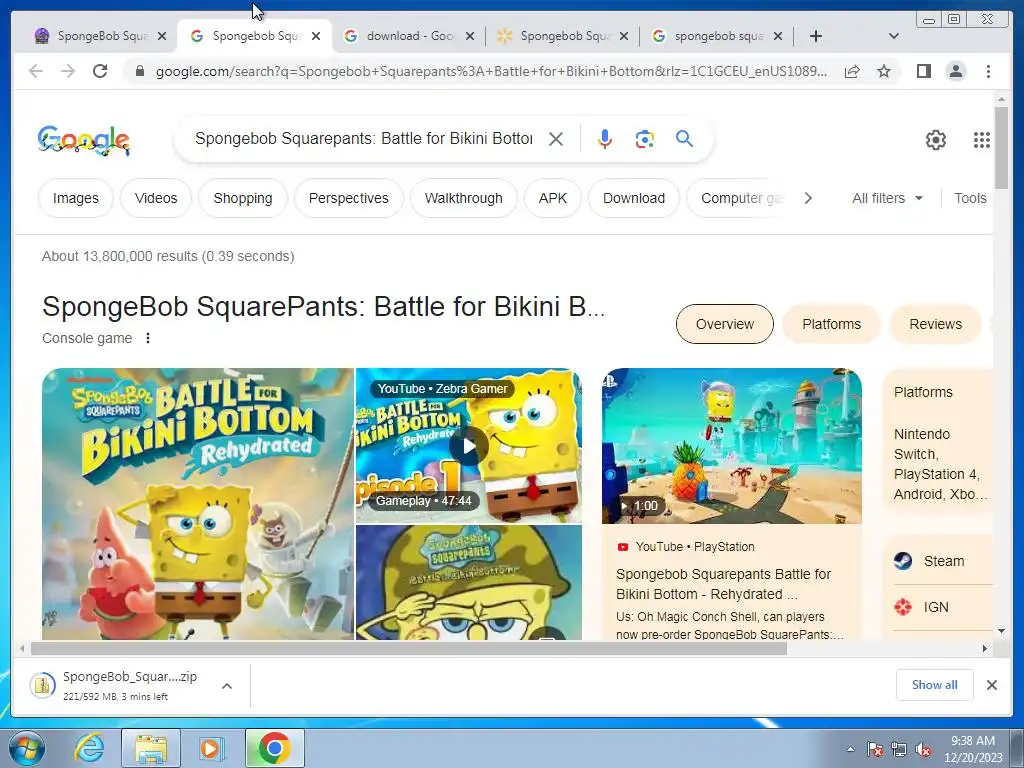The image size is (1024, 768).
Task: Go forward using browser arrow
Action: tap(68, 71)
